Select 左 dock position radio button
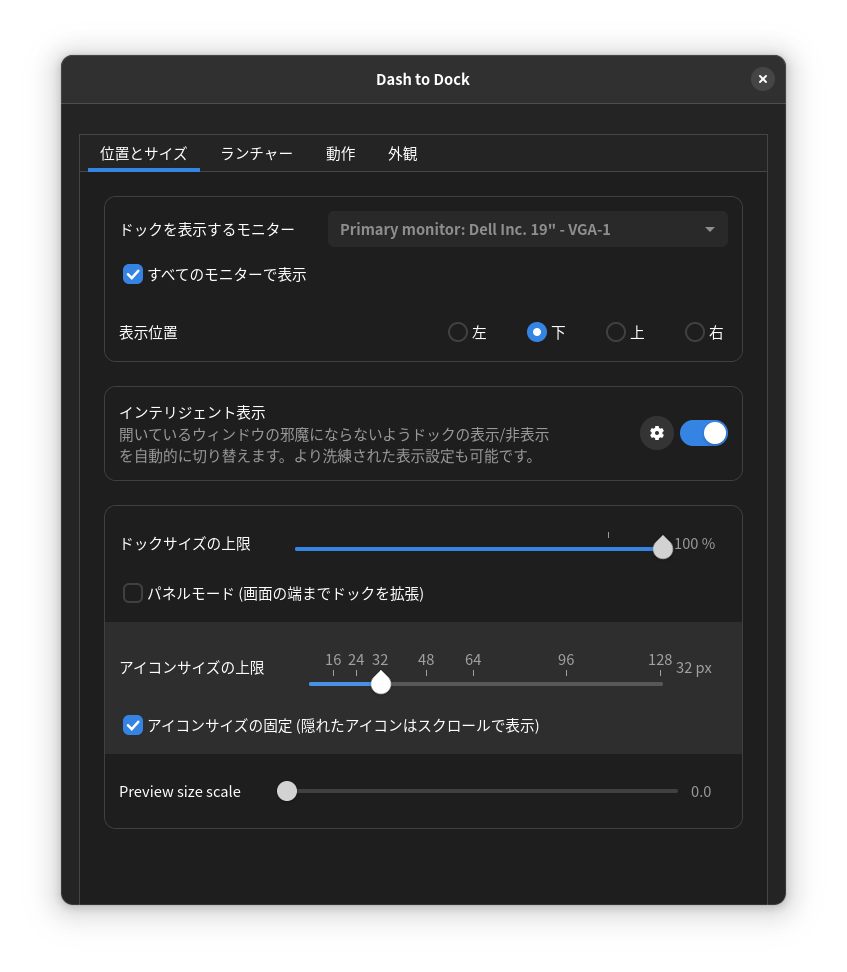Viewport: 847px width, 972px height. point(458,332)
